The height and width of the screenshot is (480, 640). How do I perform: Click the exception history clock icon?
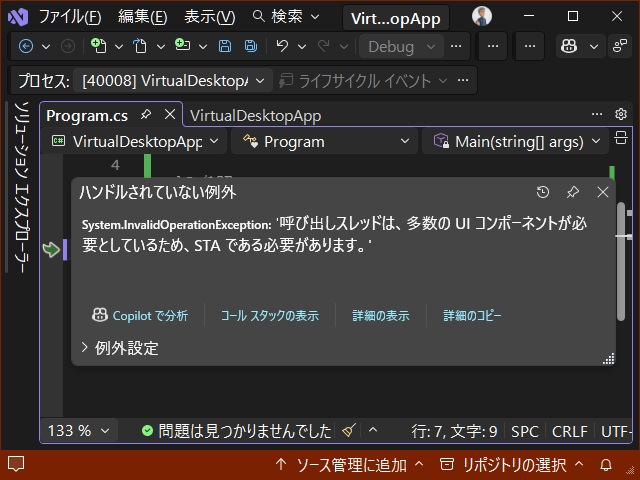click(x=543, y=192)
